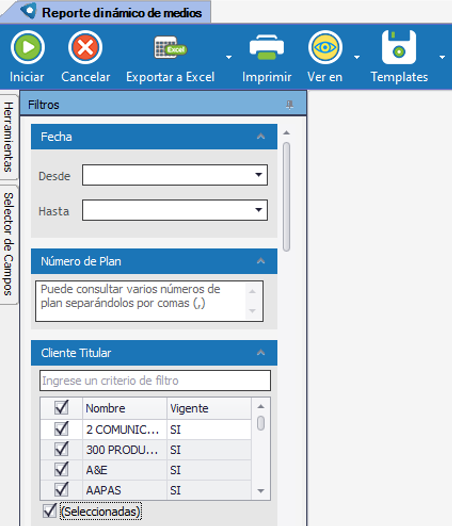Open the Selector de Campos side tab
The image size is (452, 526).
(8, 244)
